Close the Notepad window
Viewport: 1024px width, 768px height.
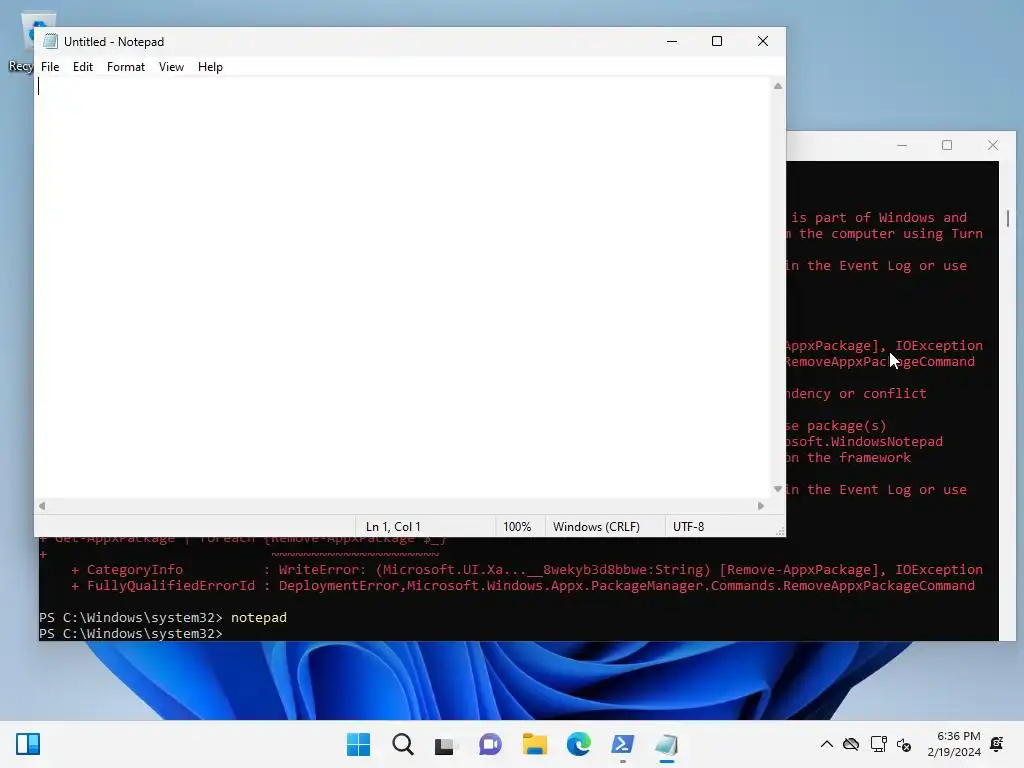click(763, 41)
